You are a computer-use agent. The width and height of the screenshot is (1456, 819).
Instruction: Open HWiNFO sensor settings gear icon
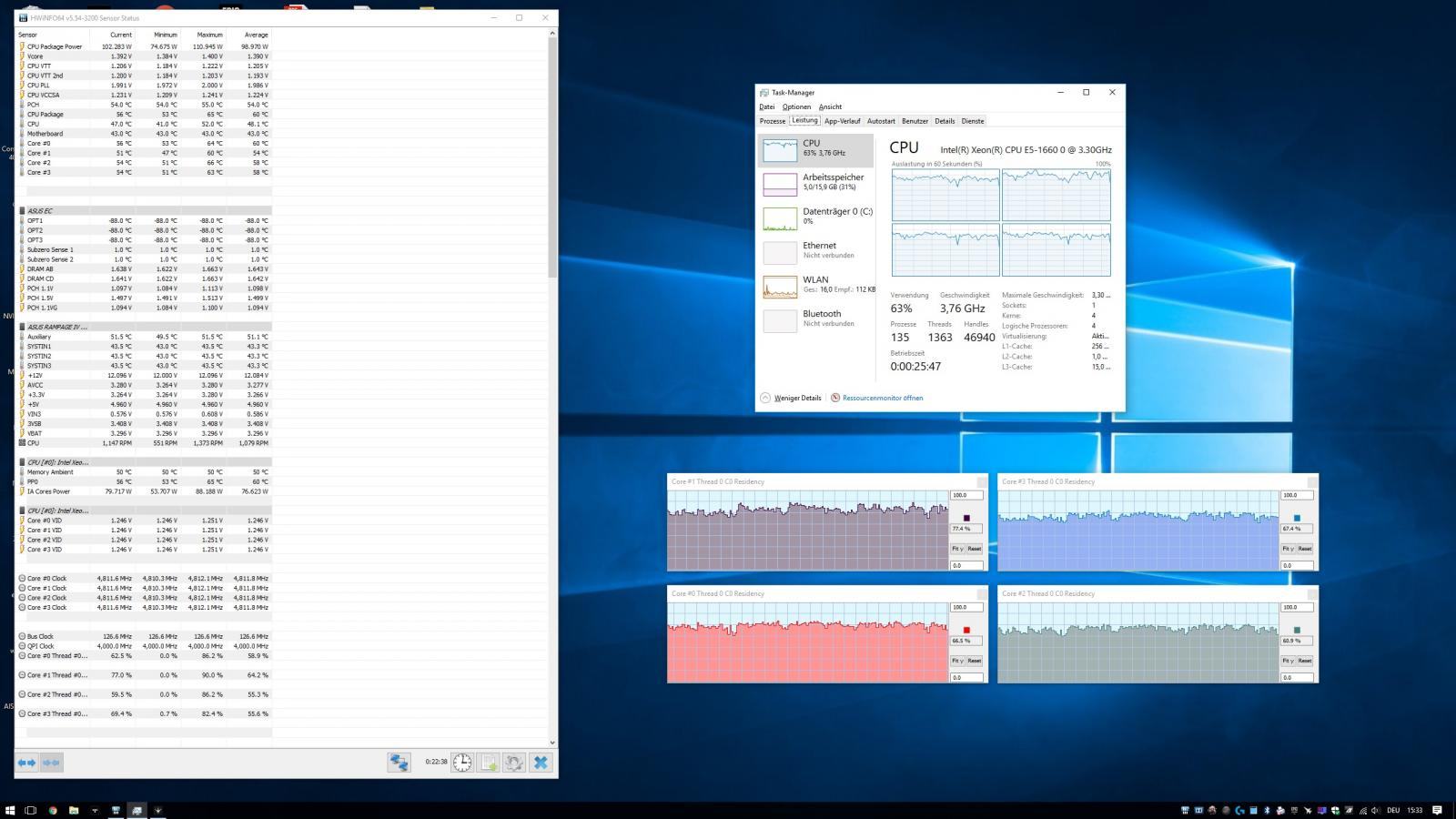[x=514, y=763]
